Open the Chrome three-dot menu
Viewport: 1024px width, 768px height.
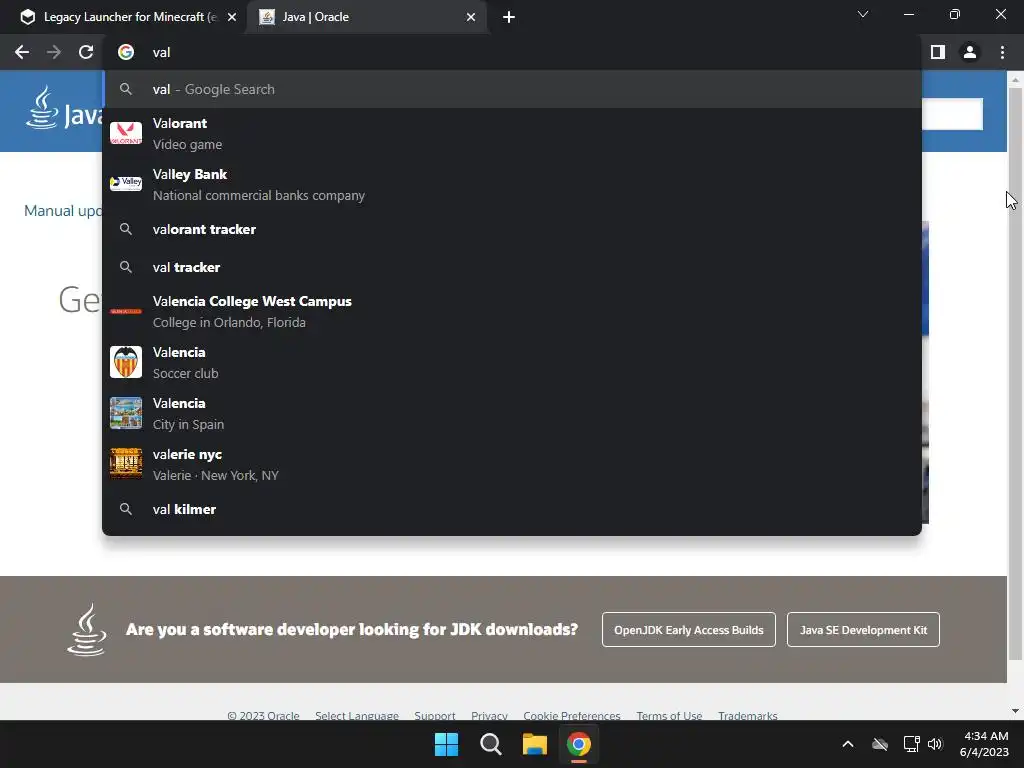tap(1002, 52)
